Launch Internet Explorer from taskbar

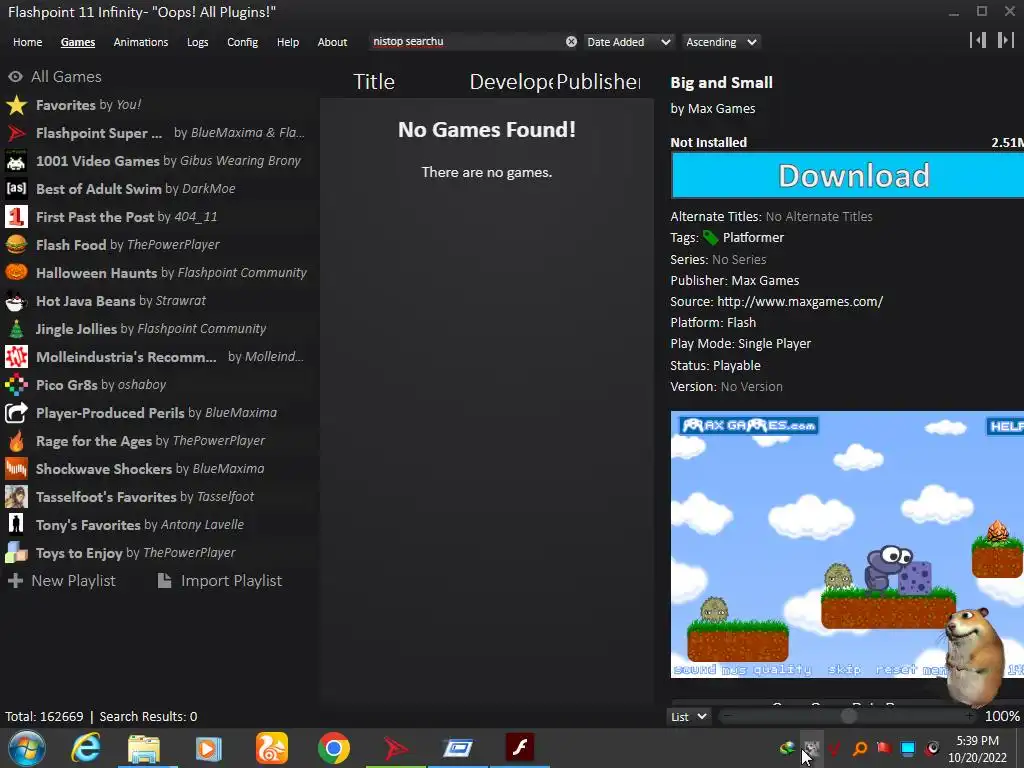coord(86,748)
